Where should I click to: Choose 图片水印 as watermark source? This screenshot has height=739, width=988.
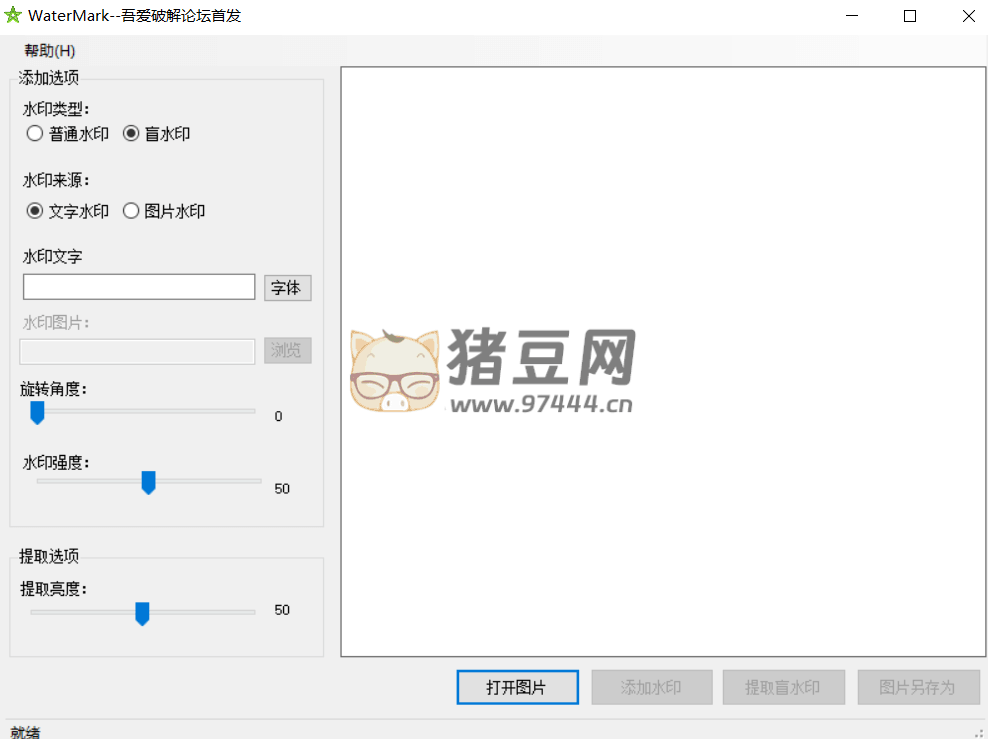coord(131,211)
